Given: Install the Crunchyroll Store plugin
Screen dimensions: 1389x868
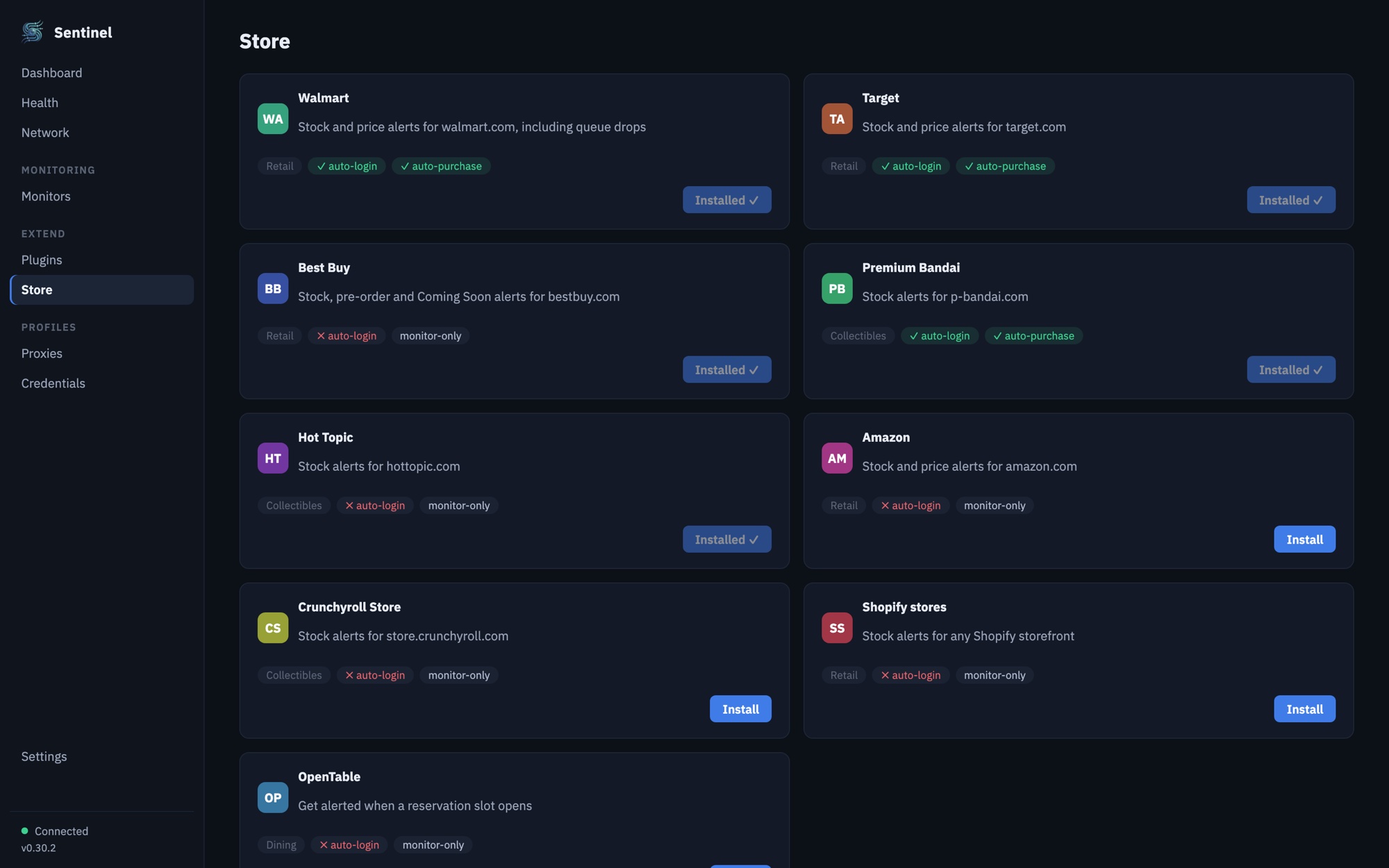Looking at the screenshot, I should (740, 709).
